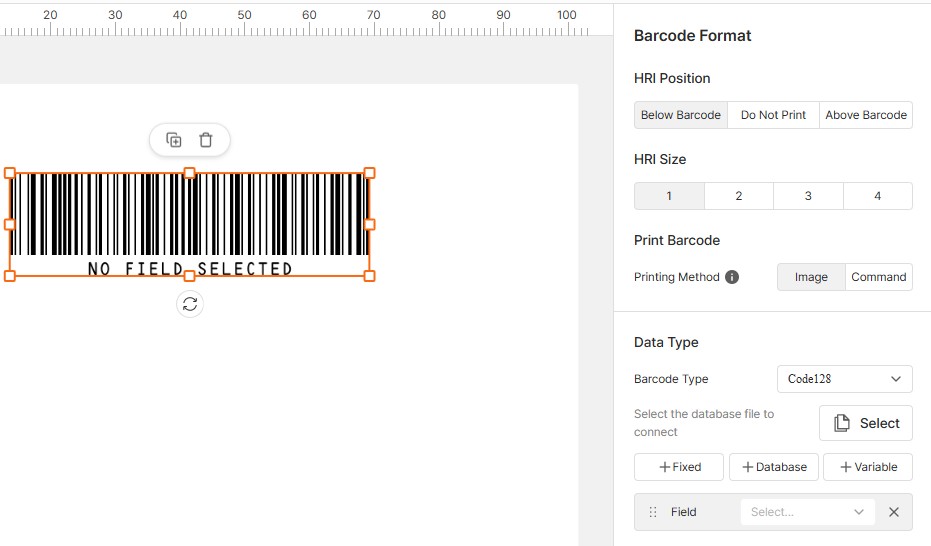Viewport: 931px width, 546px height.
Task: Grab the Field row drag handle
Action: (653, 512)
